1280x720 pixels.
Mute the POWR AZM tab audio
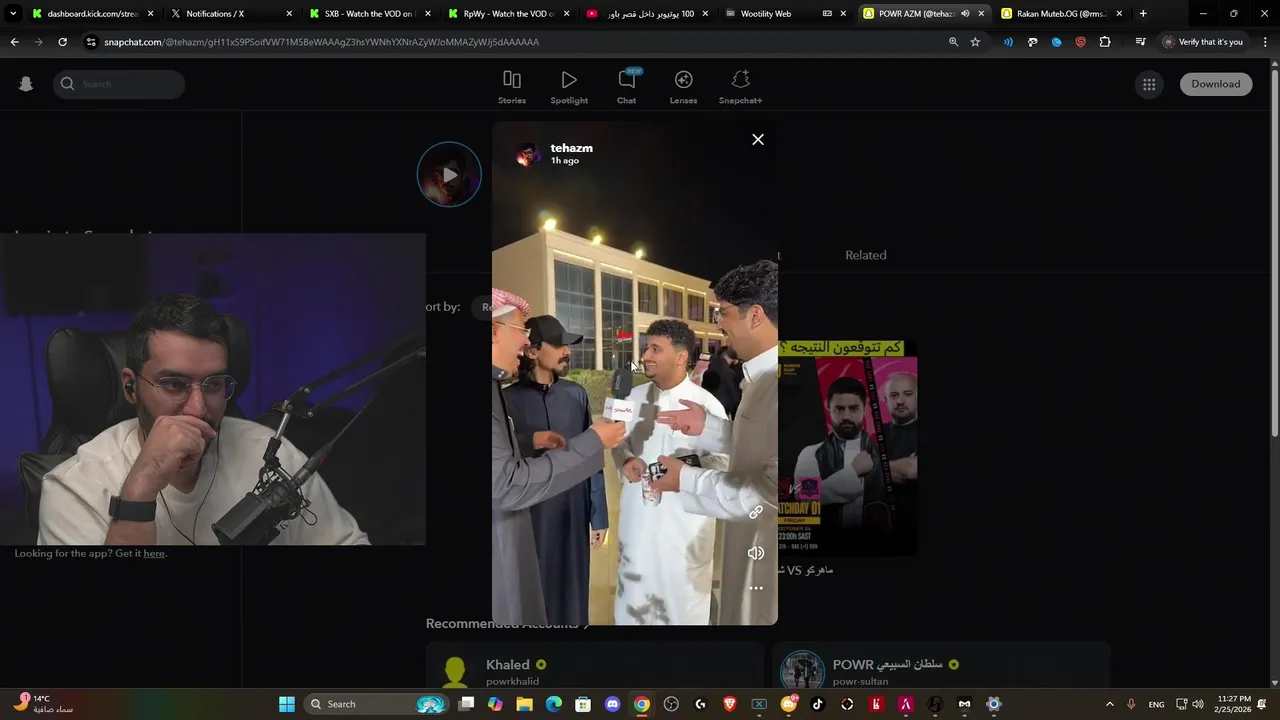(x=965, y=14)
